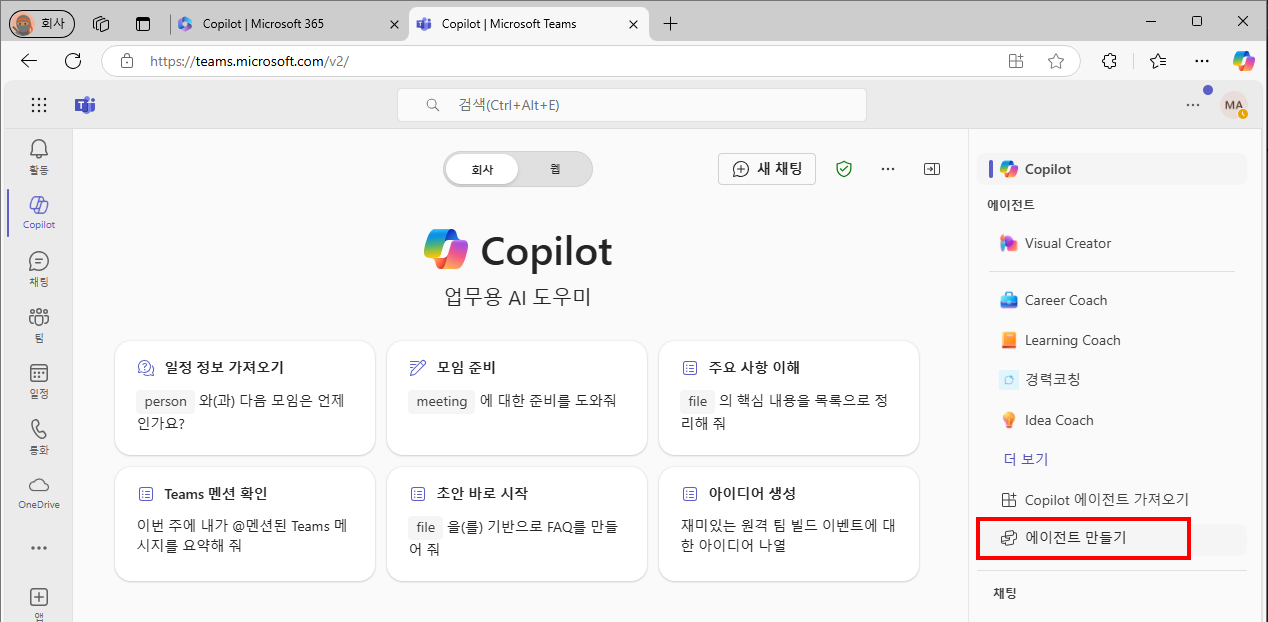Viewport: 1268px width, 622px height.
Task: Add page to favorites star
Action: (x=1056, y=61)
